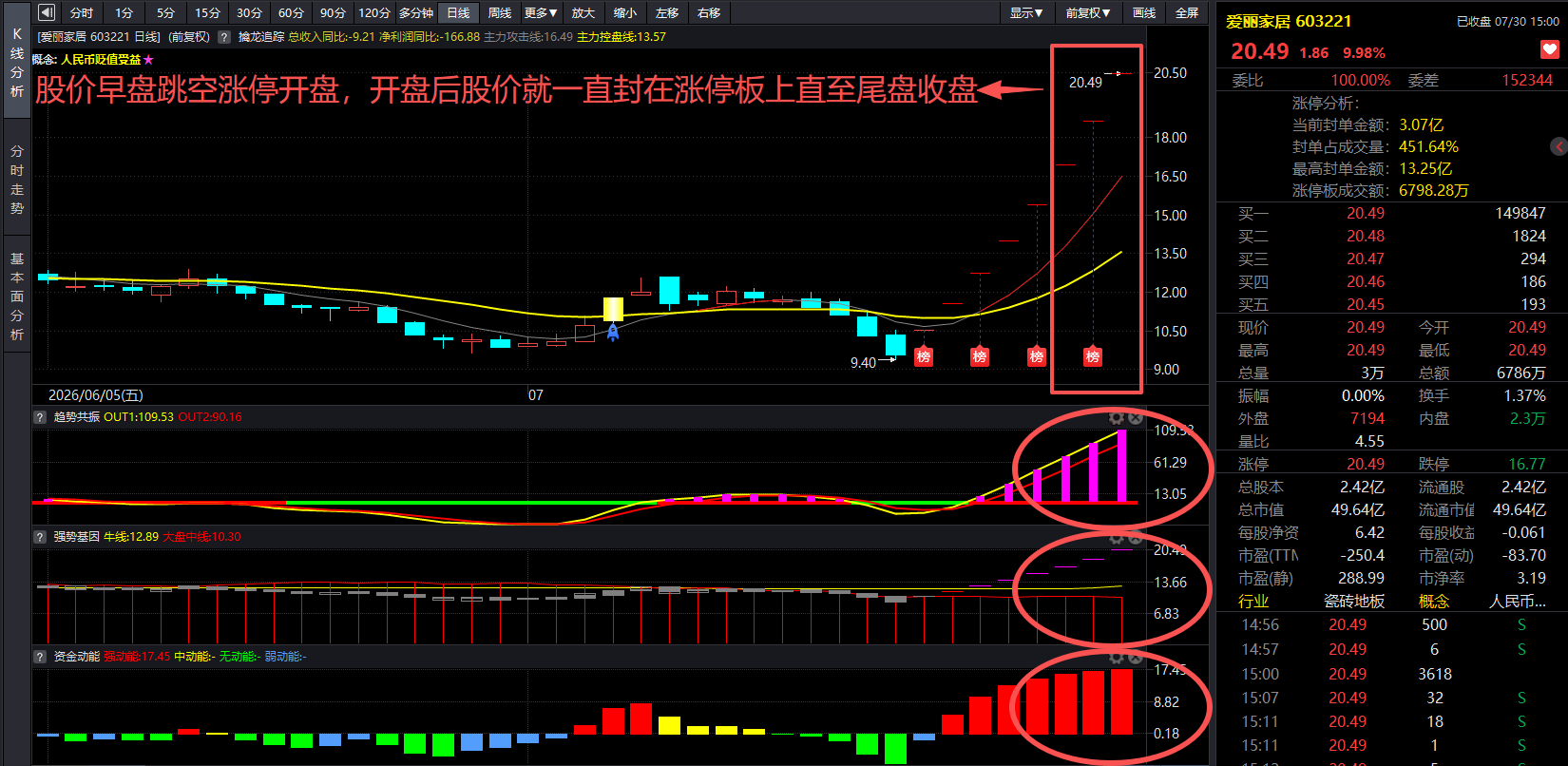
Task: Switch to 分时 timeframe
Action: point(82,12)
